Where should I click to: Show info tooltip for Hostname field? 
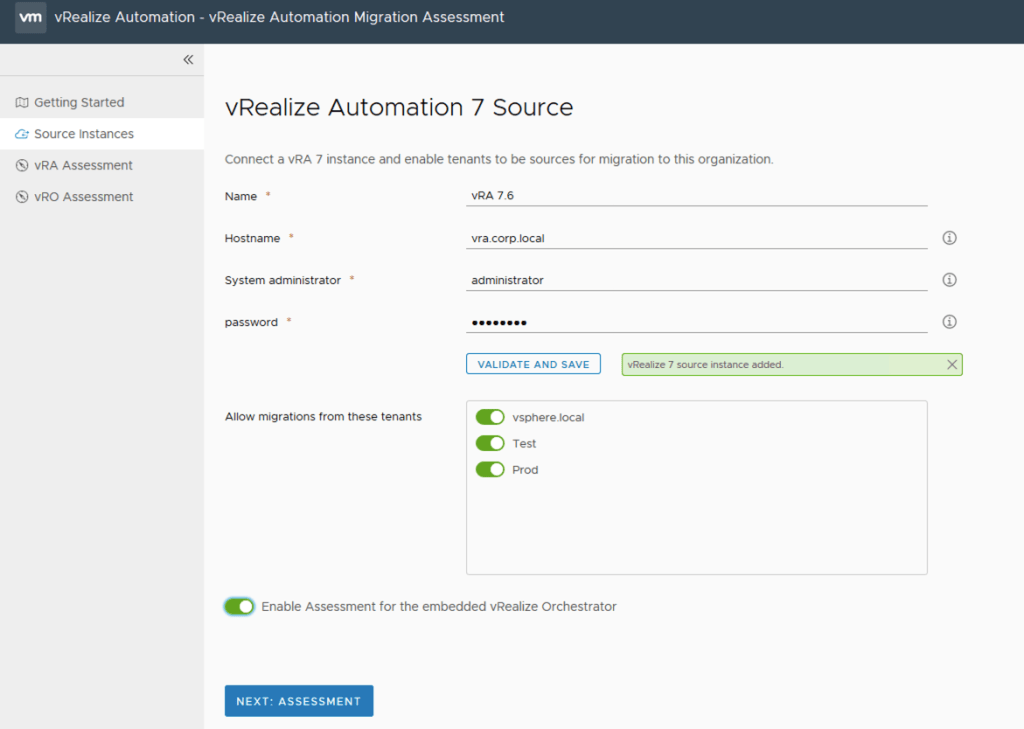(x=950, y=238)
